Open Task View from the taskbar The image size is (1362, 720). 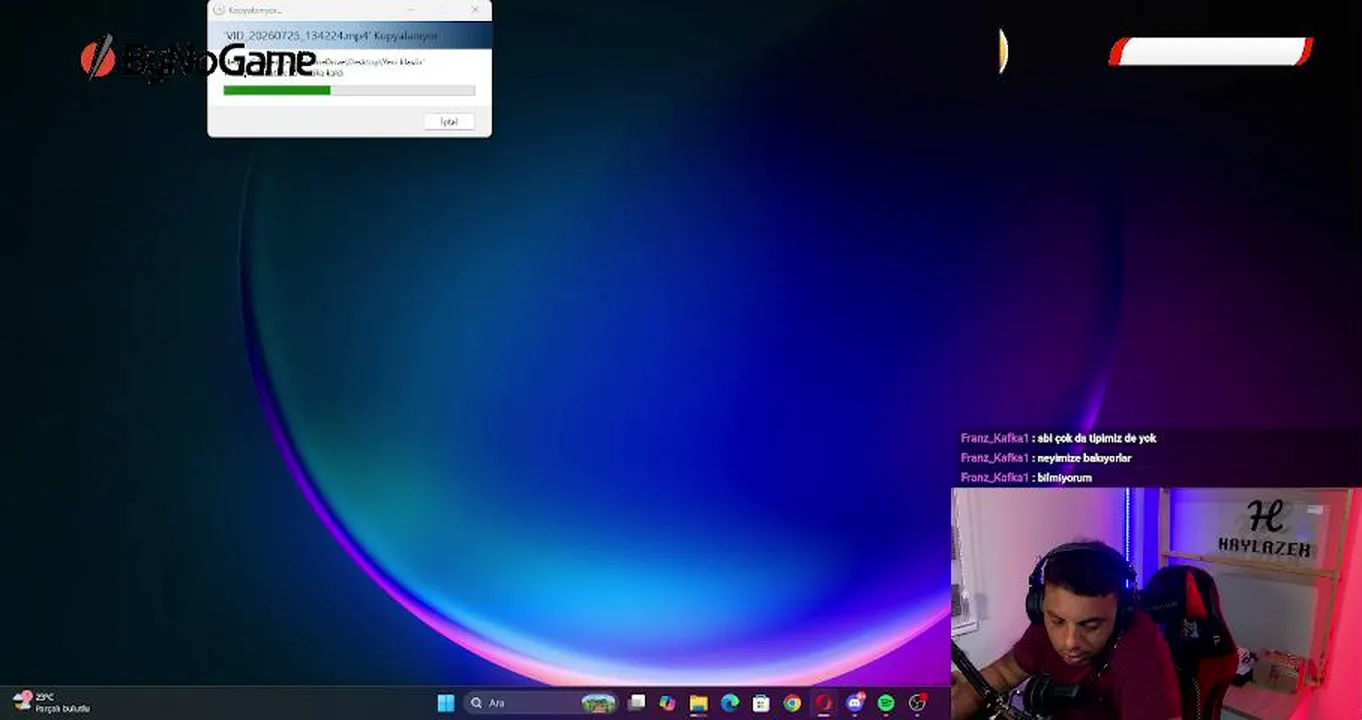636,703
